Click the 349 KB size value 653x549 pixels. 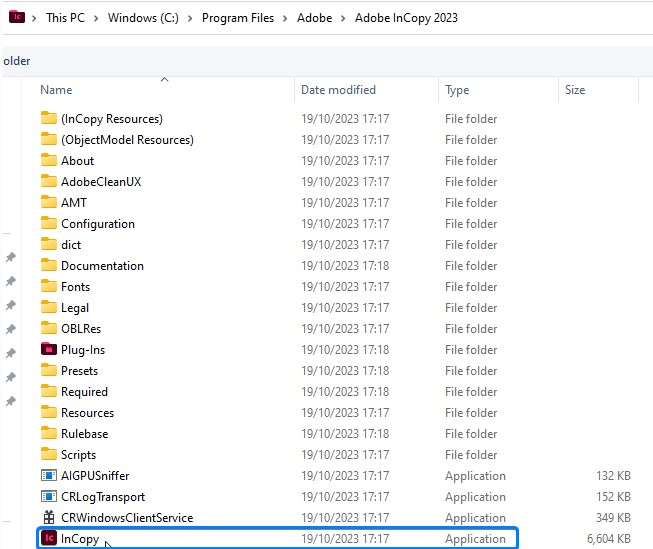click(x=613, y=518)
